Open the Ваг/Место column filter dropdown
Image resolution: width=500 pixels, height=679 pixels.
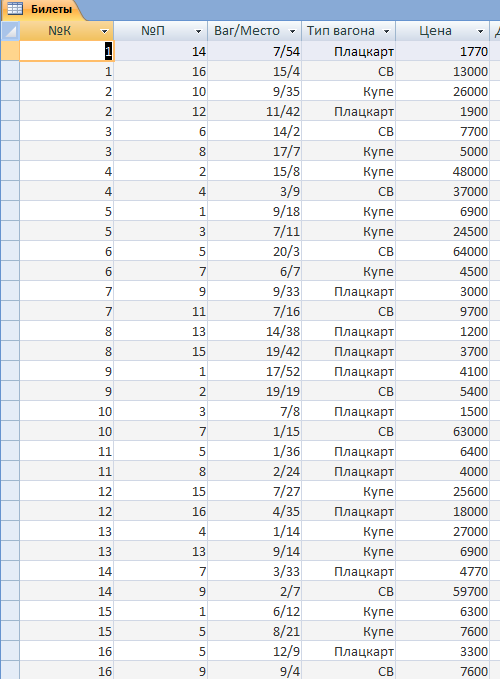click(292, 31)
